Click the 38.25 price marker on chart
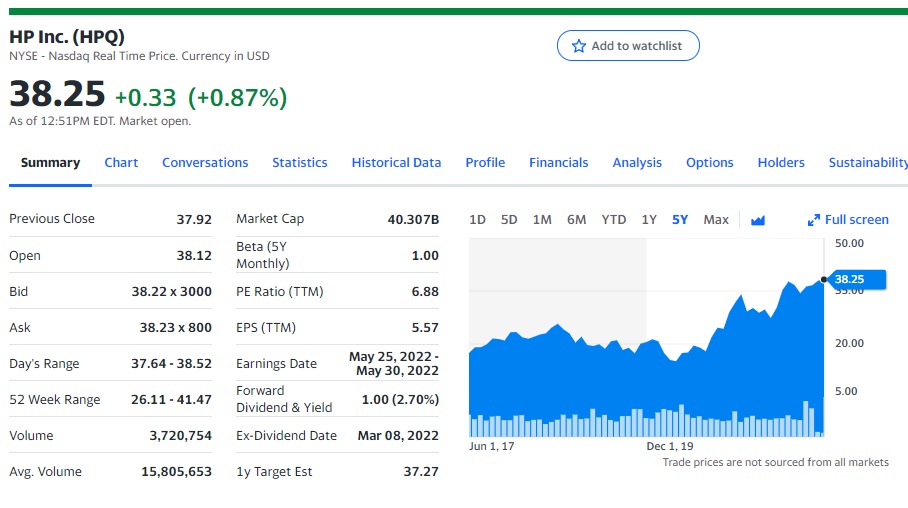Image resolution: width=908 pixels, height=508 pixels. coord(856,279)
